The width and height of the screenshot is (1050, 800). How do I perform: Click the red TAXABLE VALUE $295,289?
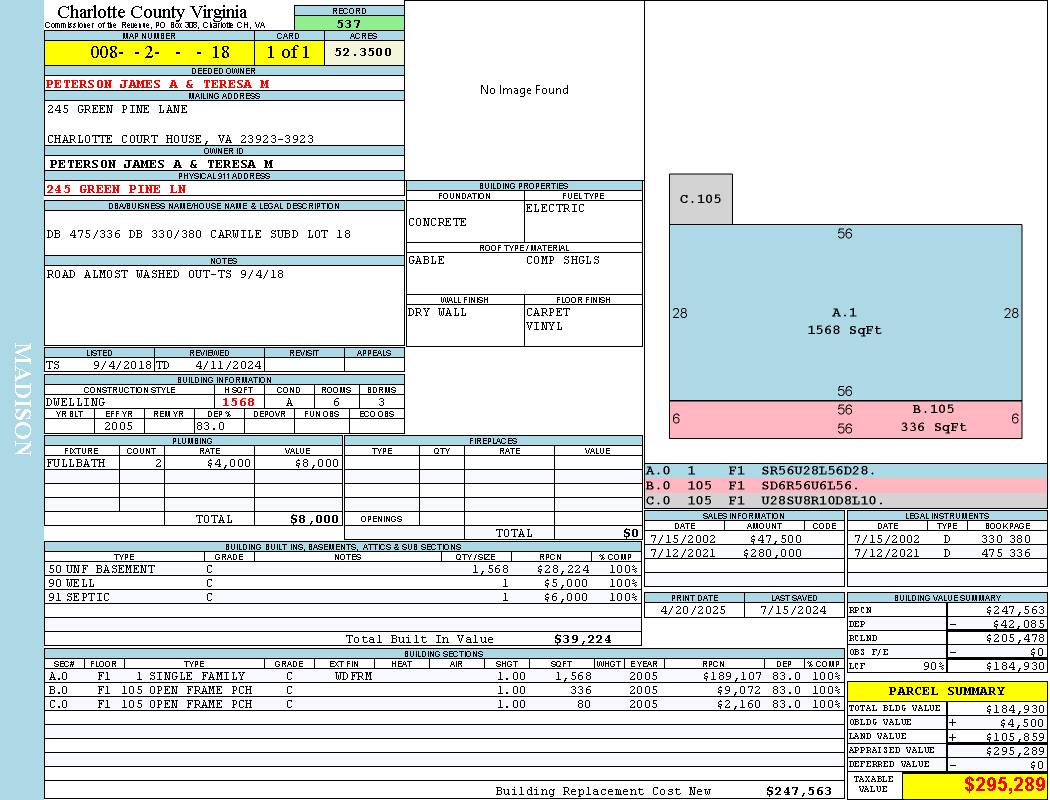click(x=1005, y=784)
